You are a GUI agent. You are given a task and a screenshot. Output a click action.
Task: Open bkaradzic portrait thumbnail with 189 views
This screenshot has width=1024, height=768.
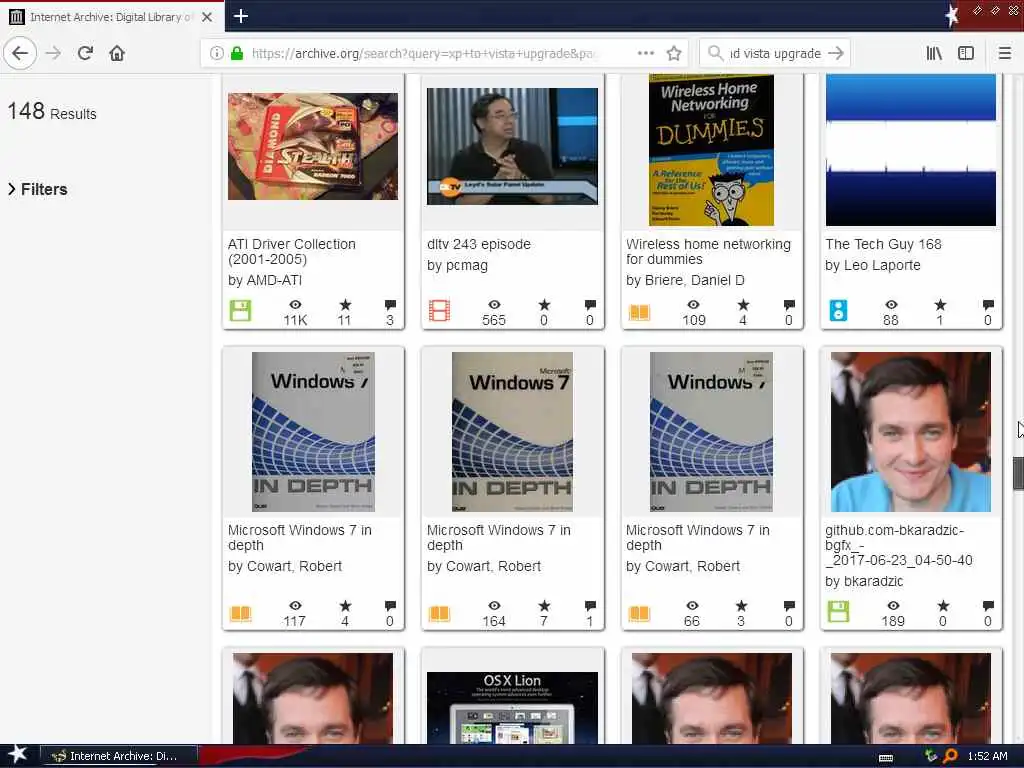click(x=910, y=432)
